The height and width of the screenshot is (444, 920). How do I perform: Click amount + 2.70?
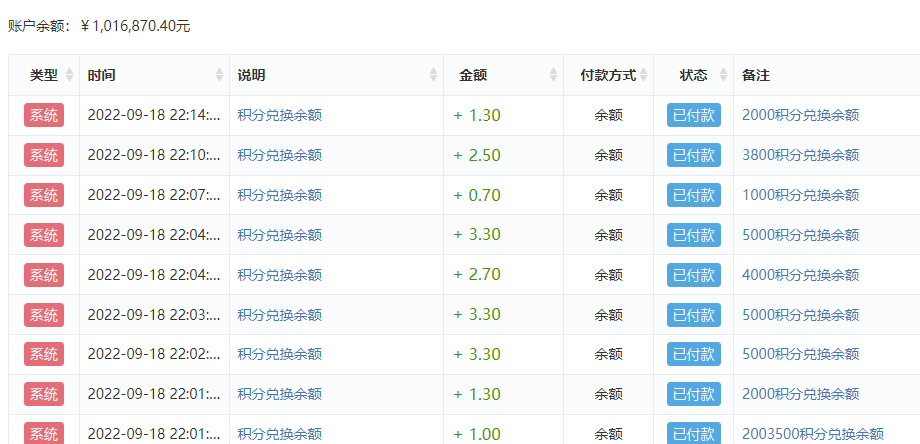pos(477,274)
